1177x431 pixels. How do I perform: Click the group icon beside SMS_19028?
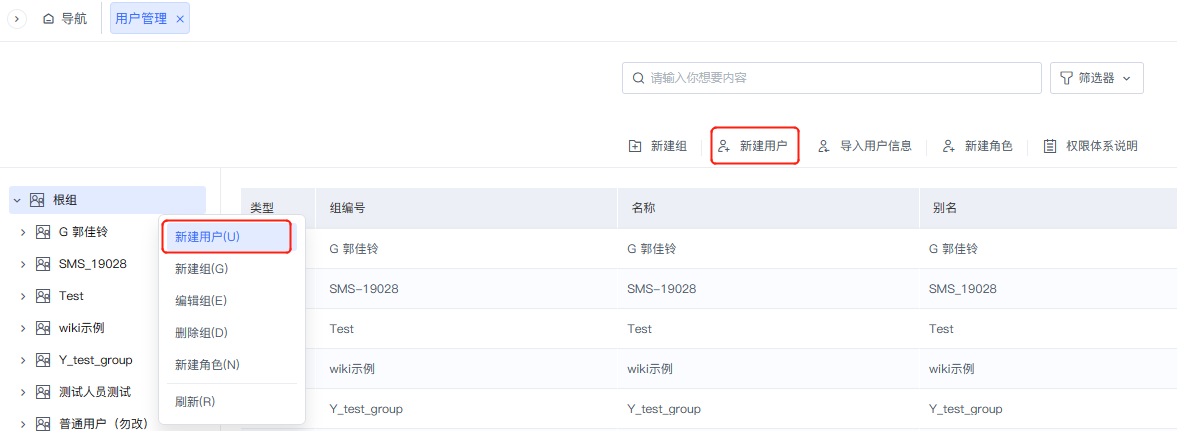coord(43,264)
